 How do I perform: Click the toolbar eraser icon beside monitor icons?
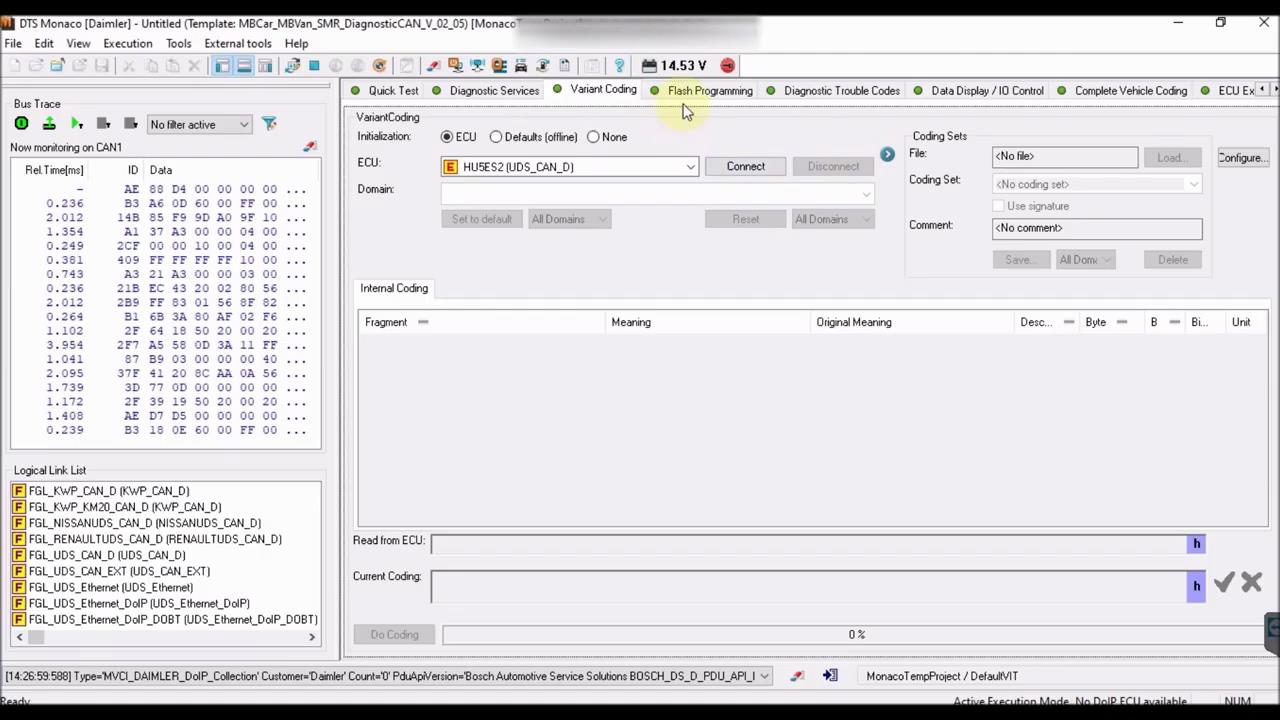(433, 66)
